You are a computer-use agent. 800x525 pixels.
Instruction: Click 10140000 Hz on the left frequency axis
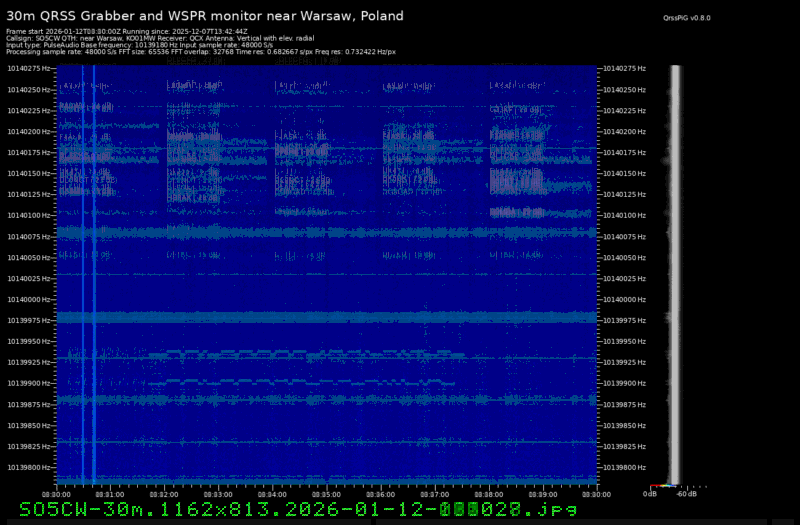pos(29,299)
